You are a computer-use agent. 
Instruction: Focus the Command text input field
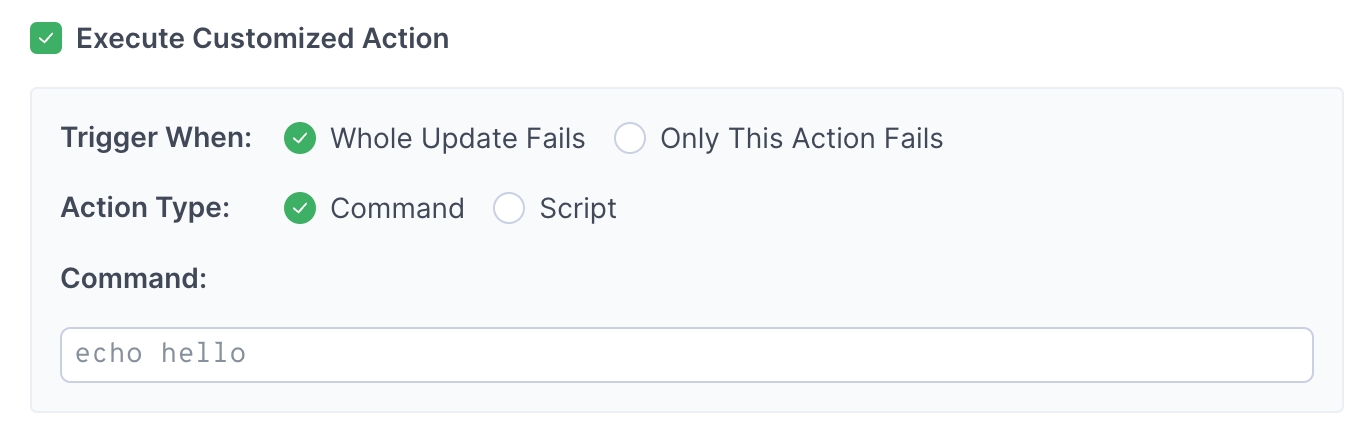tap(686, 354)
